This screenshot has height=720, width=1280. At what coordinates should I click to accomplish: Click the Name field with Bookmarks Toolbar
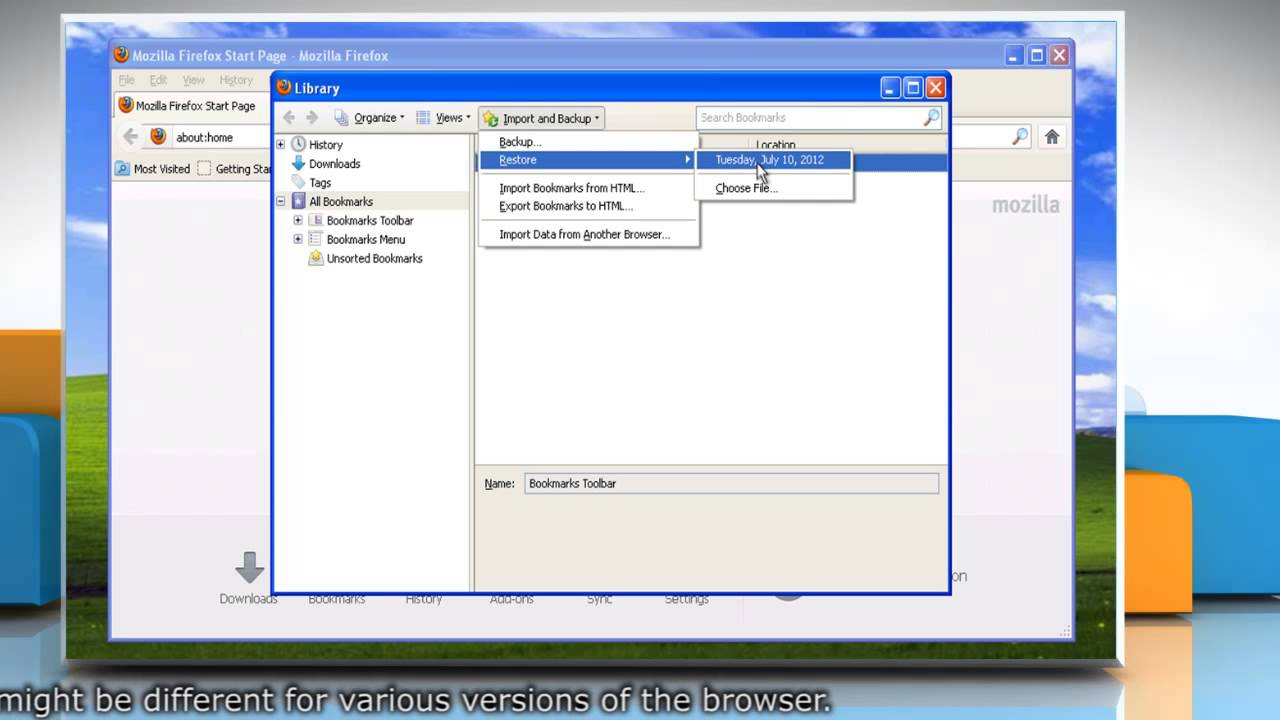[x=731, y=484]
